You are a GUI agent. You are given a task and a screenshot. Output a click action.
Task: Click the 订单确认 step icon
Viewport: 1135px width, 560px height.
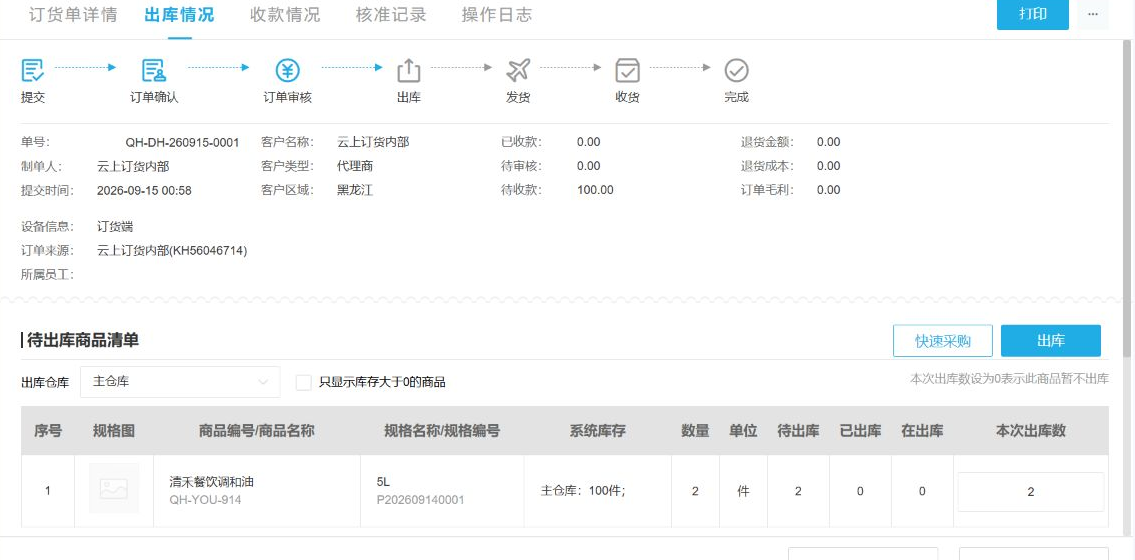(153, 70)
